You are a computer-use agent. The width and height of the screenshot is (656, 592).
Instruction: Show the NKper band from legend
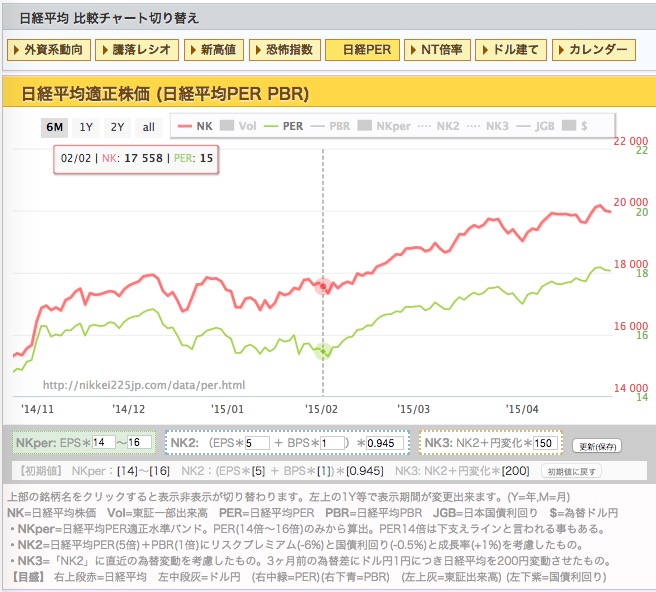[x=384, y=126]
